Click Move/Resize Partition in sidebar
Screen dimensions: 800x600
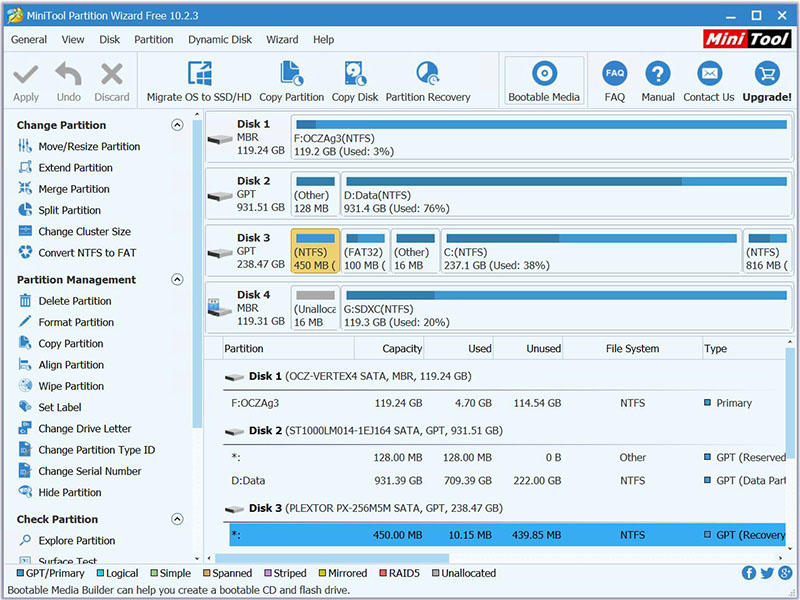89,147
